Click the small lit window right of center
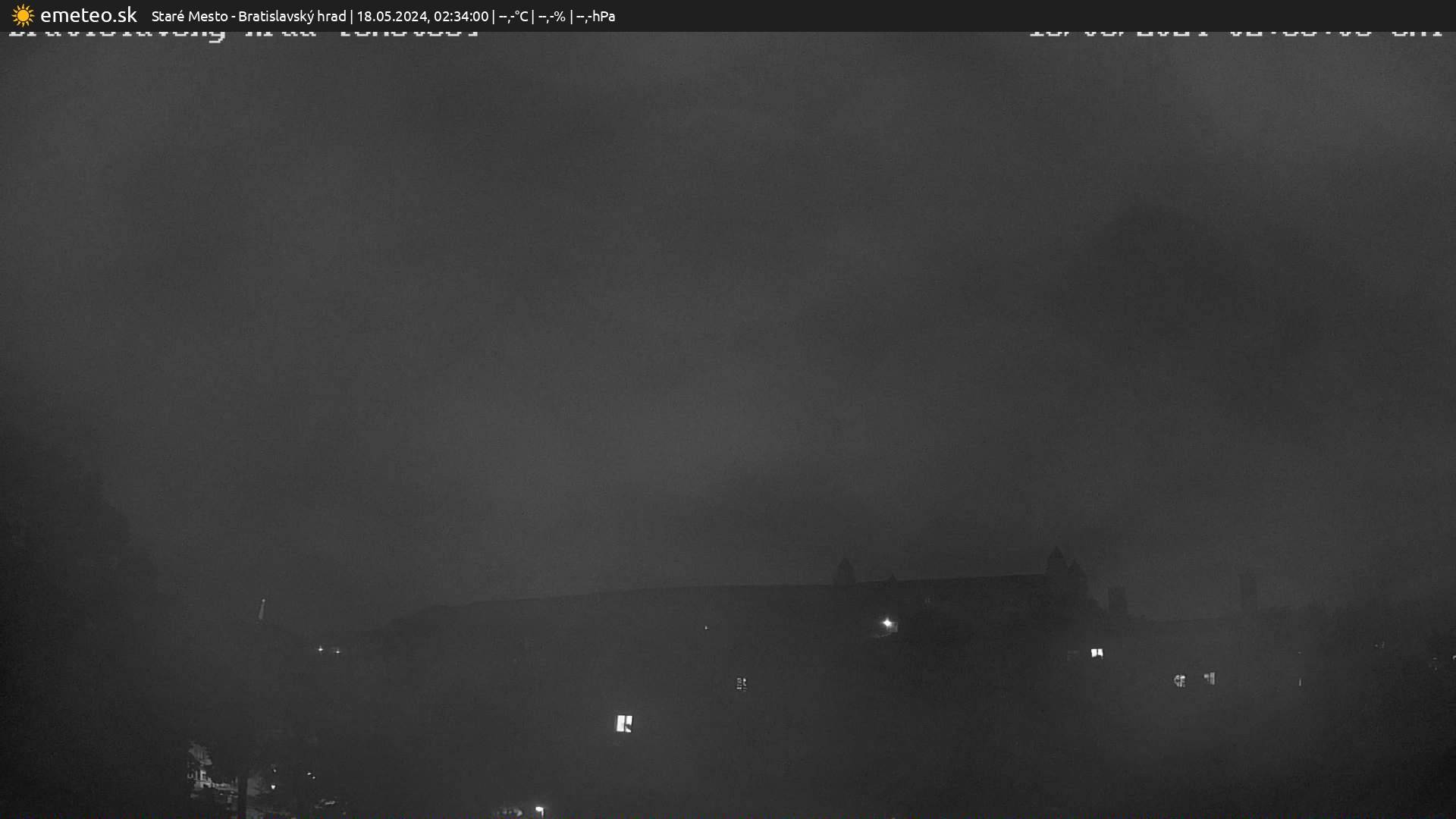The height and width of the screenshot is (819, 1456). 742,683
